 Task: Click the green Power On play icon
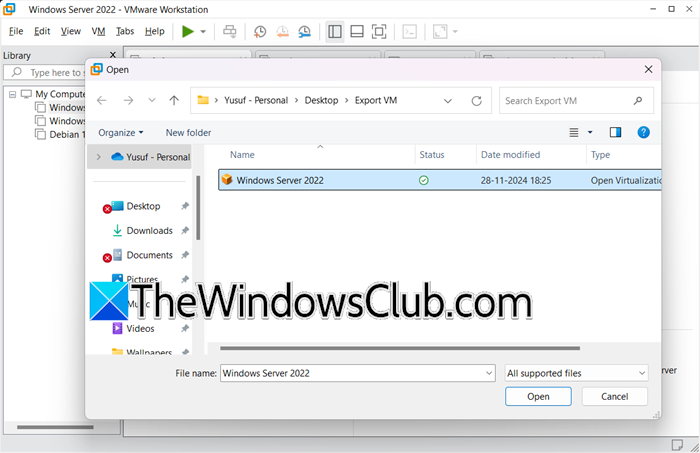tap(188, 31)
